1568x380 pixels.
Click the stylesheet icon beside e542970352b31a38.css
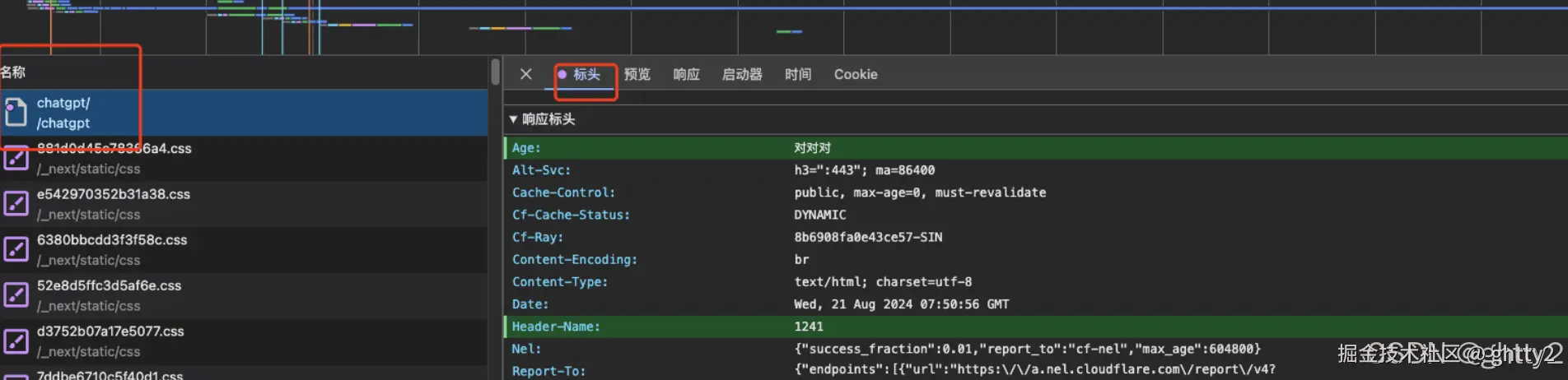click(16, 204)
